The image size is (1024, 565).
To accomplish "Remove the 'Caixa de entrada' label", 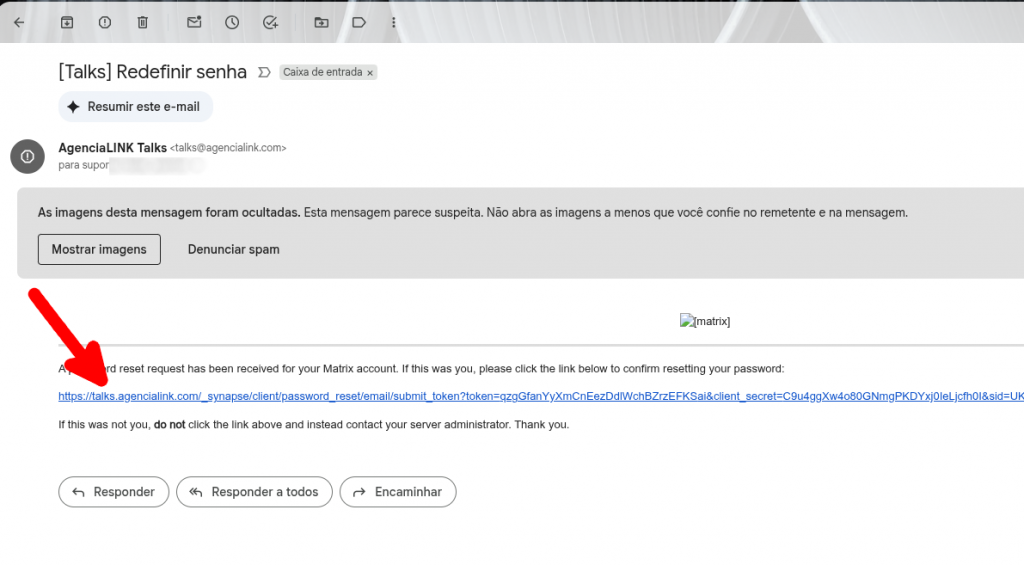I will pos(370,73).
